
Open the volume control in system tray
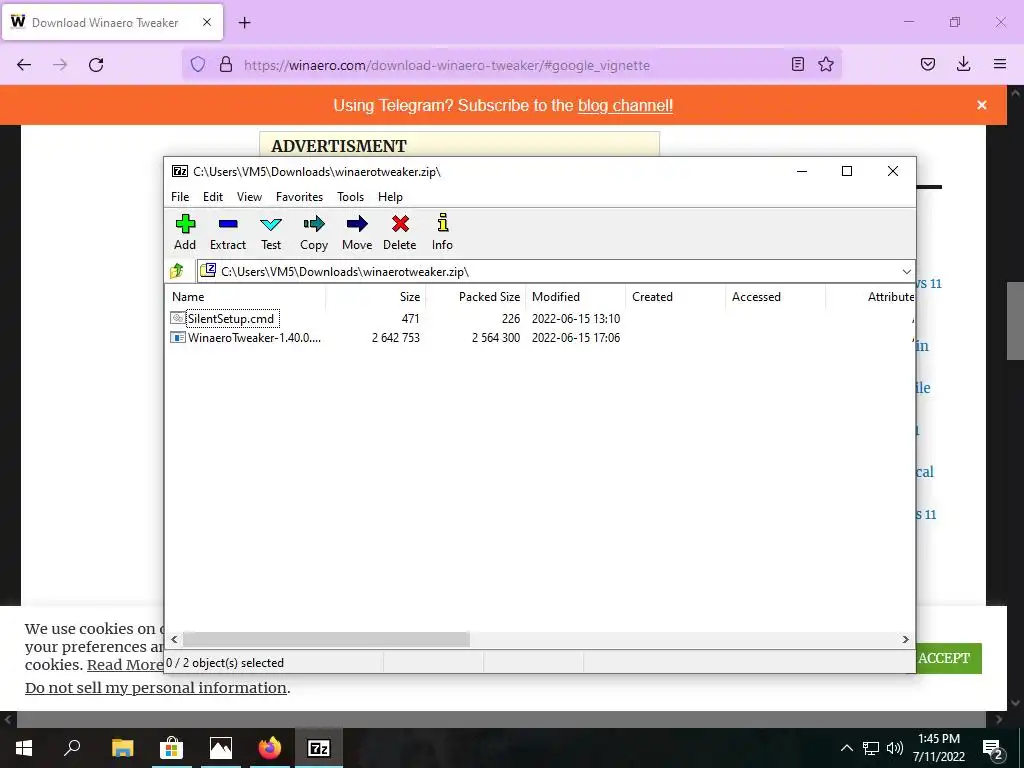(x=895, y=748)
